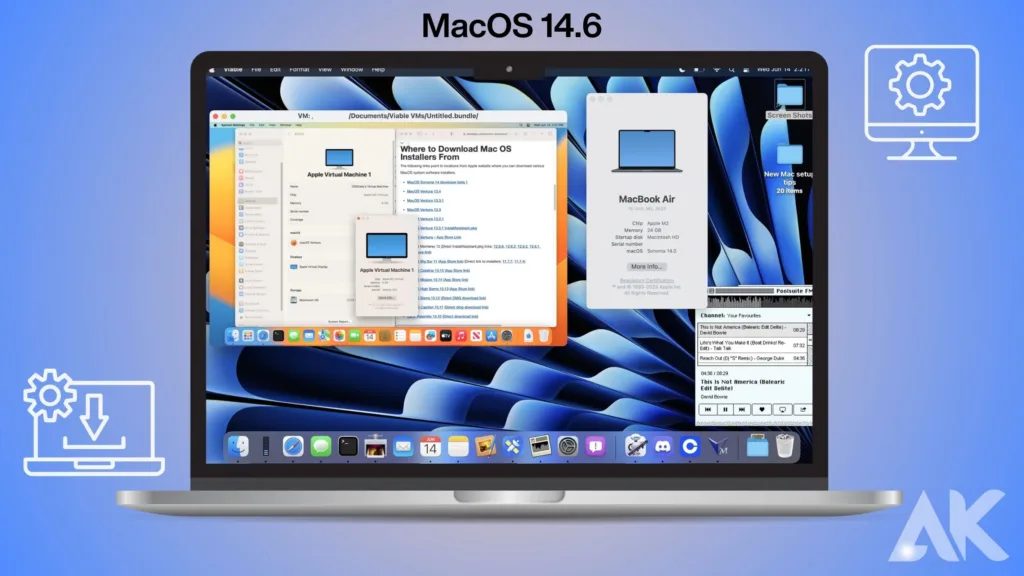Open the blue folder in the Dock
The image size is (1024, 576).
pyautogui.click(x=757, y=447)
